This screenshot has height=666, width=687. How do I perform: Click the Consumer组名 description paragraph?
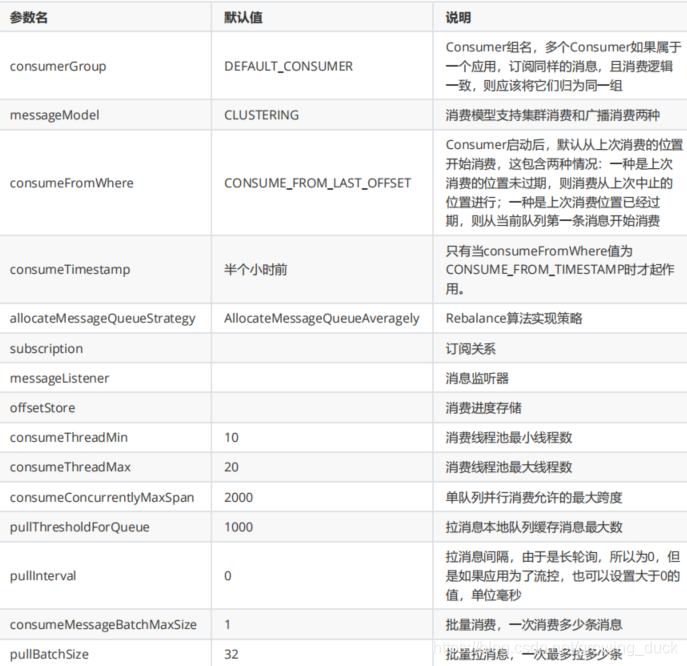(563, 66)
